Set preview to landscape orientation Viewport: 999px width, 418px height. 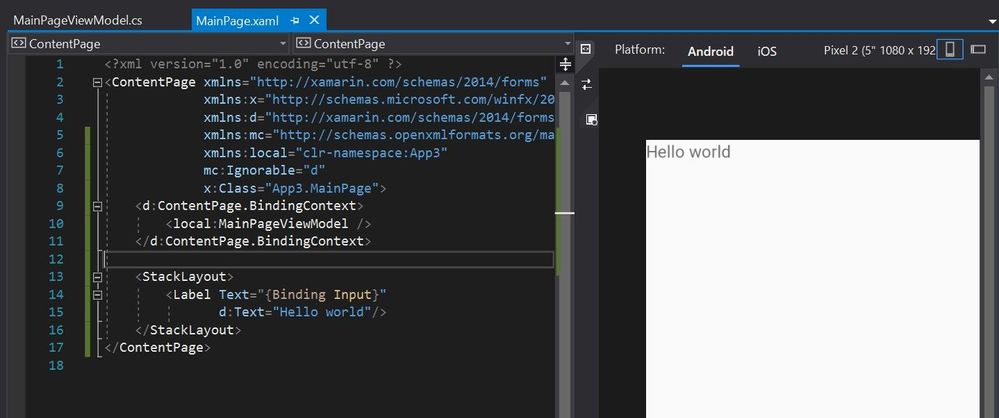coord(978,49)
